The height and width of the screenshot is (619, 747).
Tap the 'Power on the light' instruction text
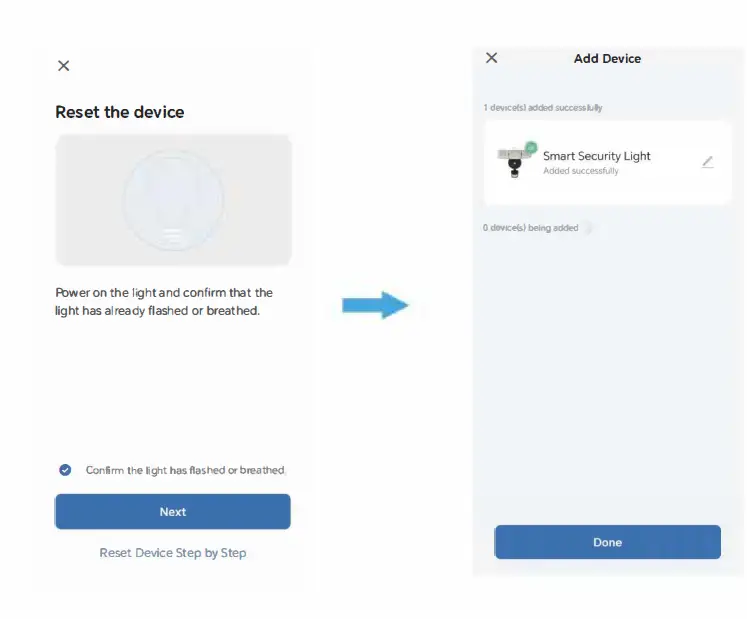164,302
